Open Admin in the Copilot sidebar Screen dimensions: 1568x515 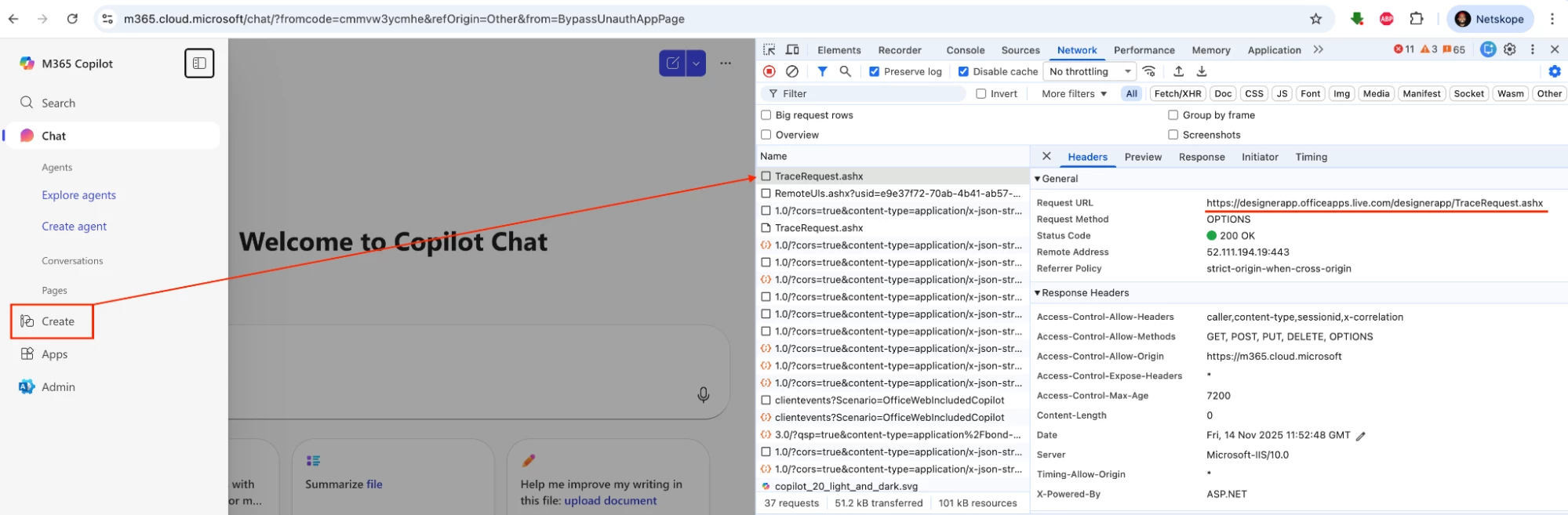47,387
